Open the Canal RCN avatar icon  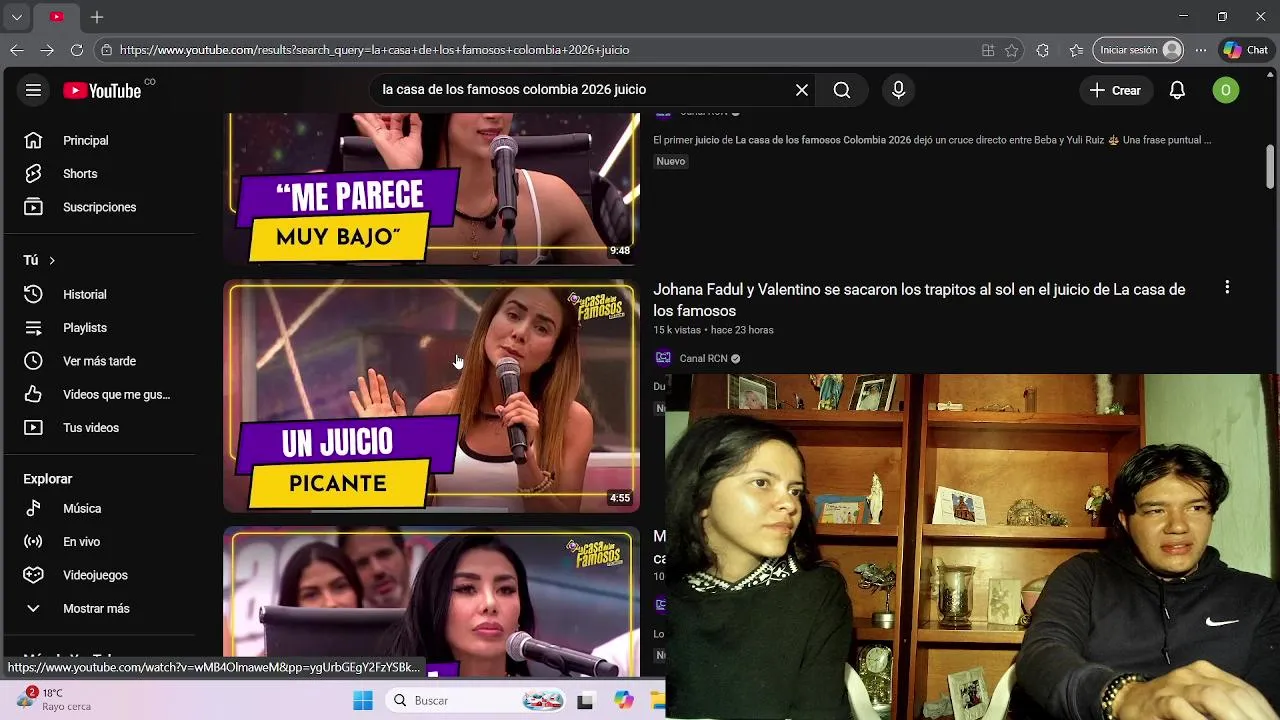(x=663, y=358)
